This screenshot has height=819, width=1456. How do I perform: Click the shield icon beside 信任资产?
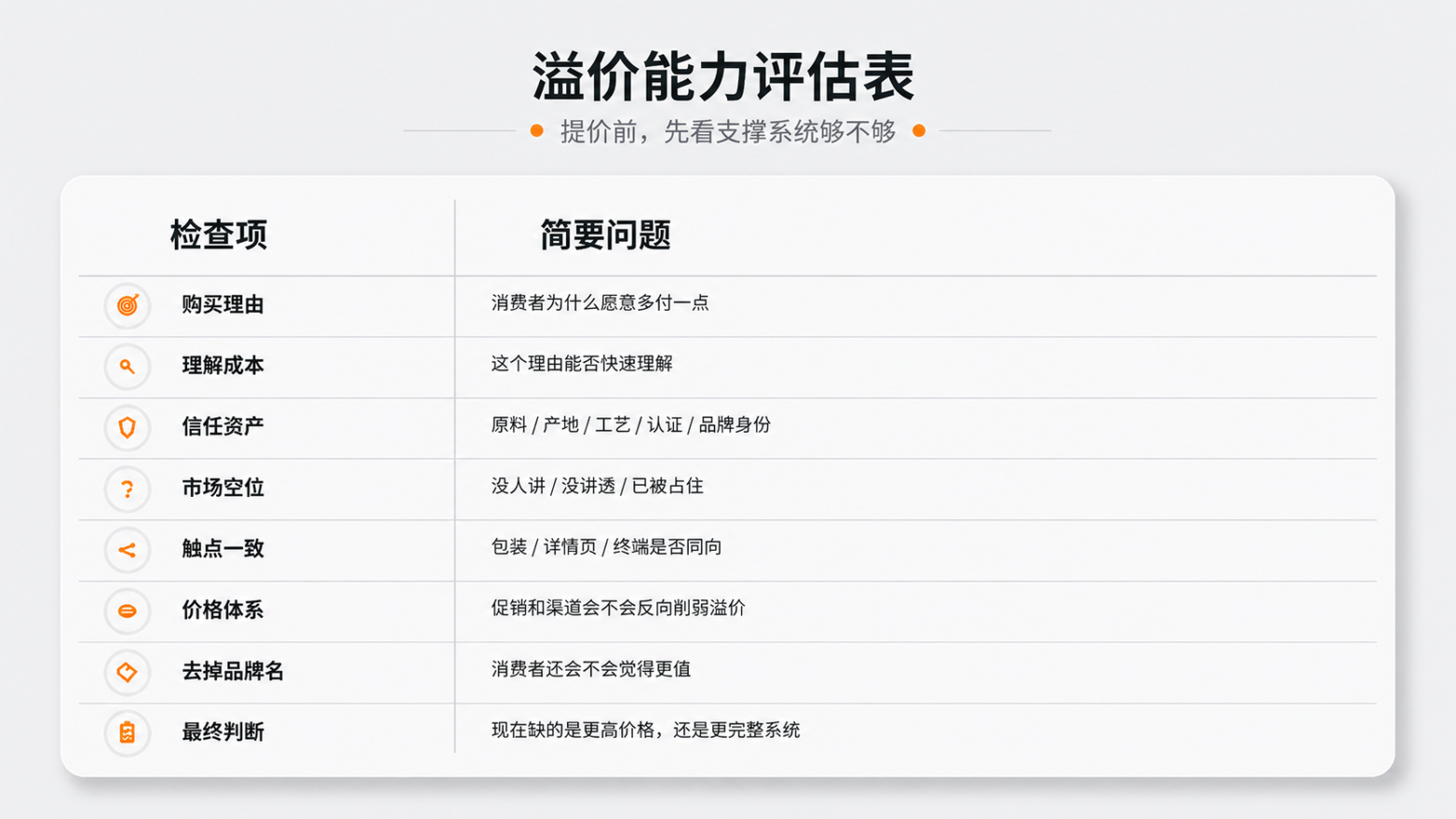[x=128, y=427]
